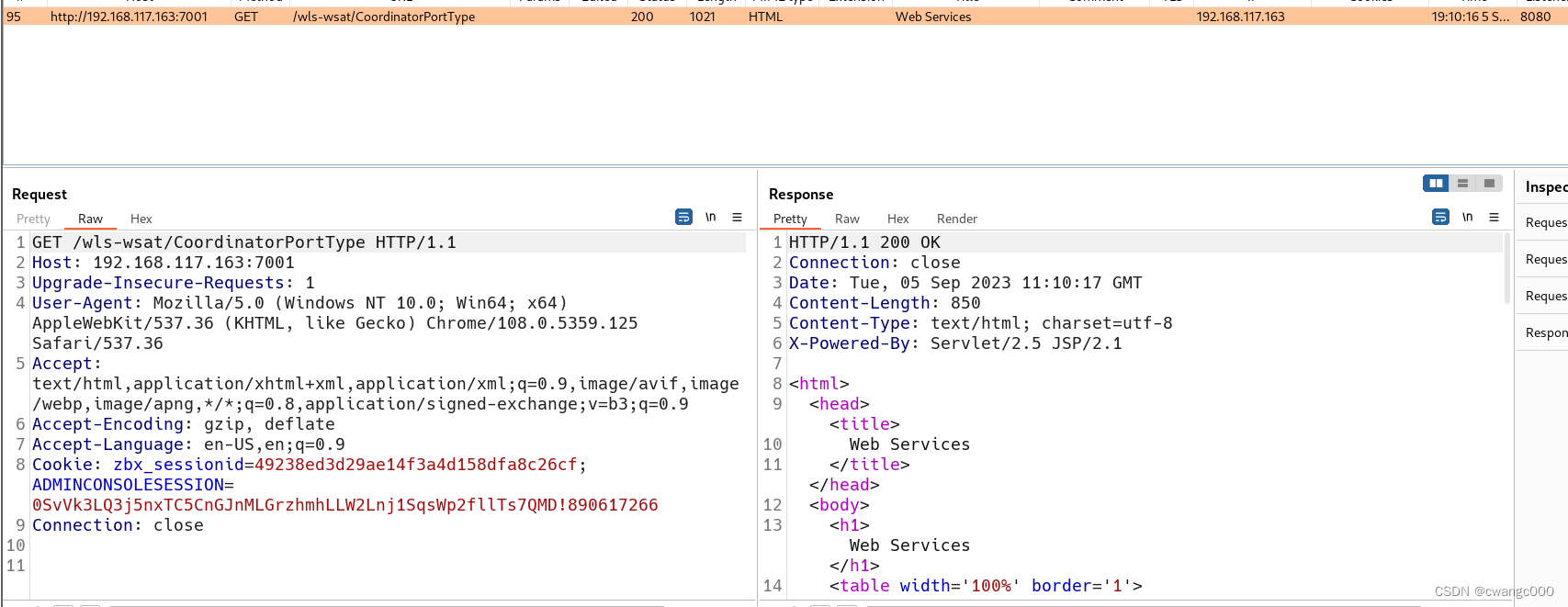
Task: Switch to combined tabbed layout view
Action: (1489, 184)
